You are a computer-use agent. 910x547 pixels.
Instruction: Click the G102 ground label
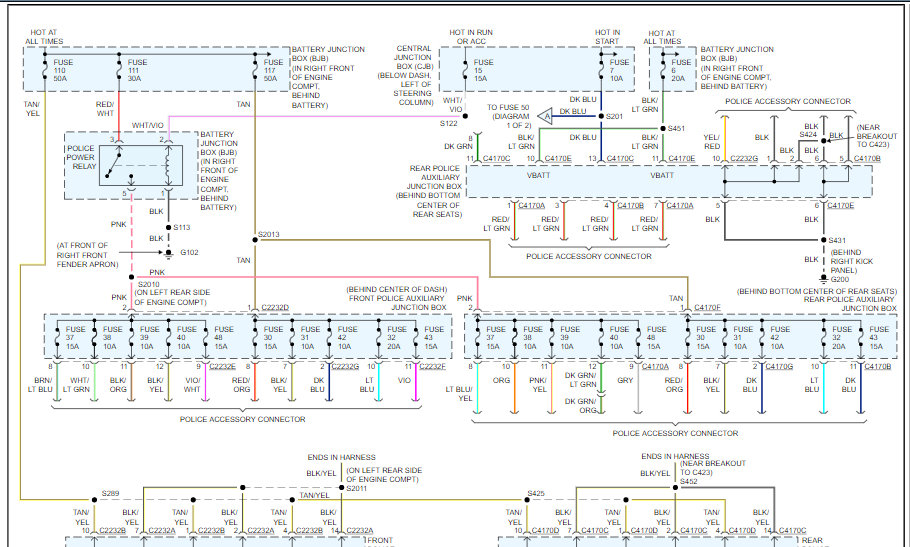[x=189, y=252]
